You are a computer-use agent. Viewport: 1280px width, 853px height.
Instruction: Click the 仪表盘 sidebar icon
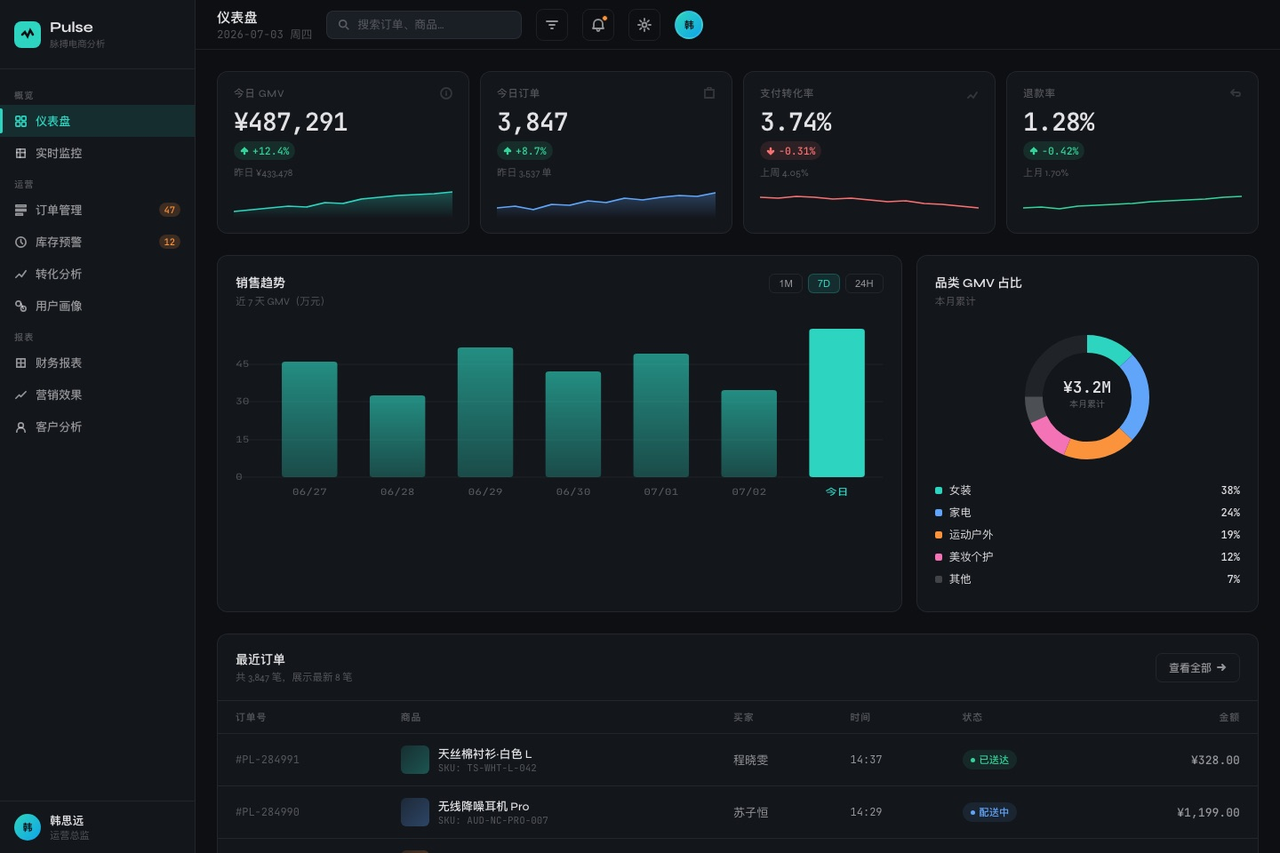21,121
